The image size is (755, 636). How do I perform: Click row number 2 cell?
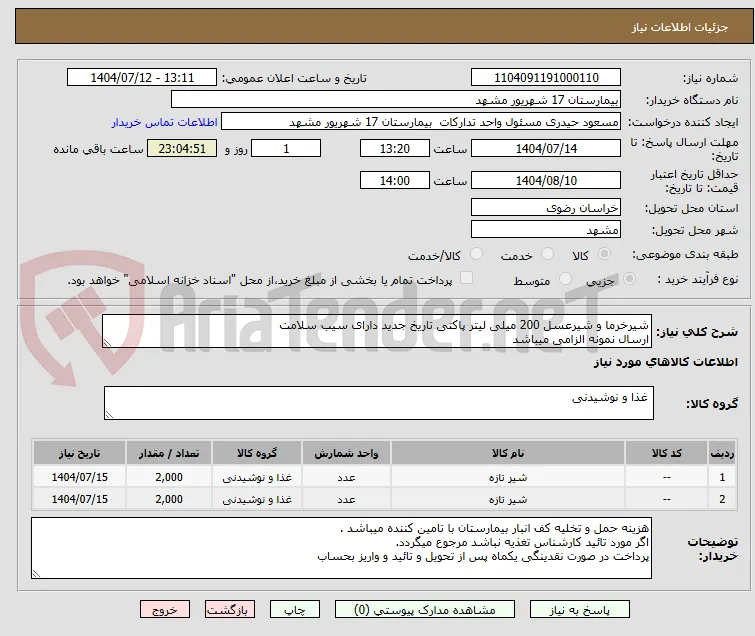coord(722,499)
